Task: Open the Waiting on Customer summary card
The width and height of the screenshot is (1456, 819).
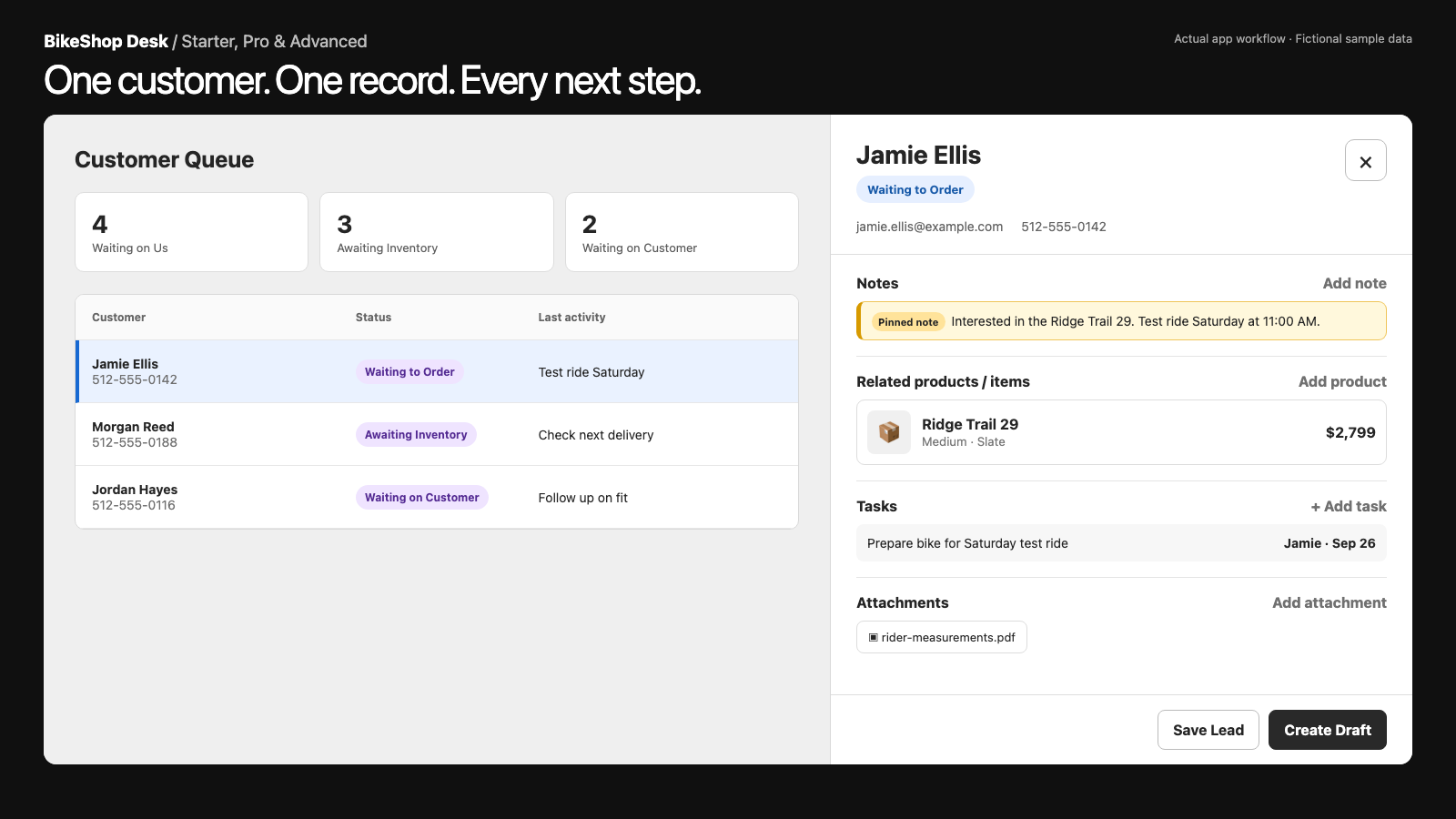Action: (682, 232)
